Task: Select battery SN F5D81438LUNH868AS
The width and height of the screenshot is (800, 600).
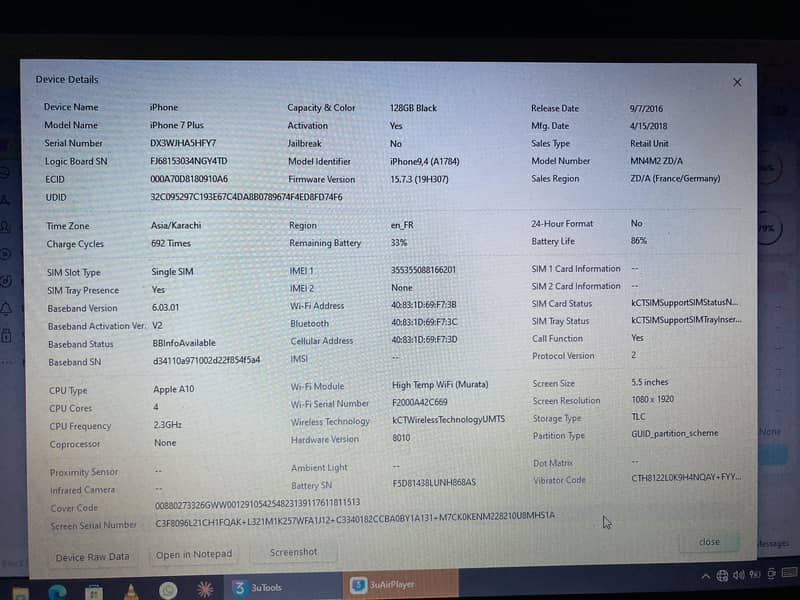Action: point(434,482)
